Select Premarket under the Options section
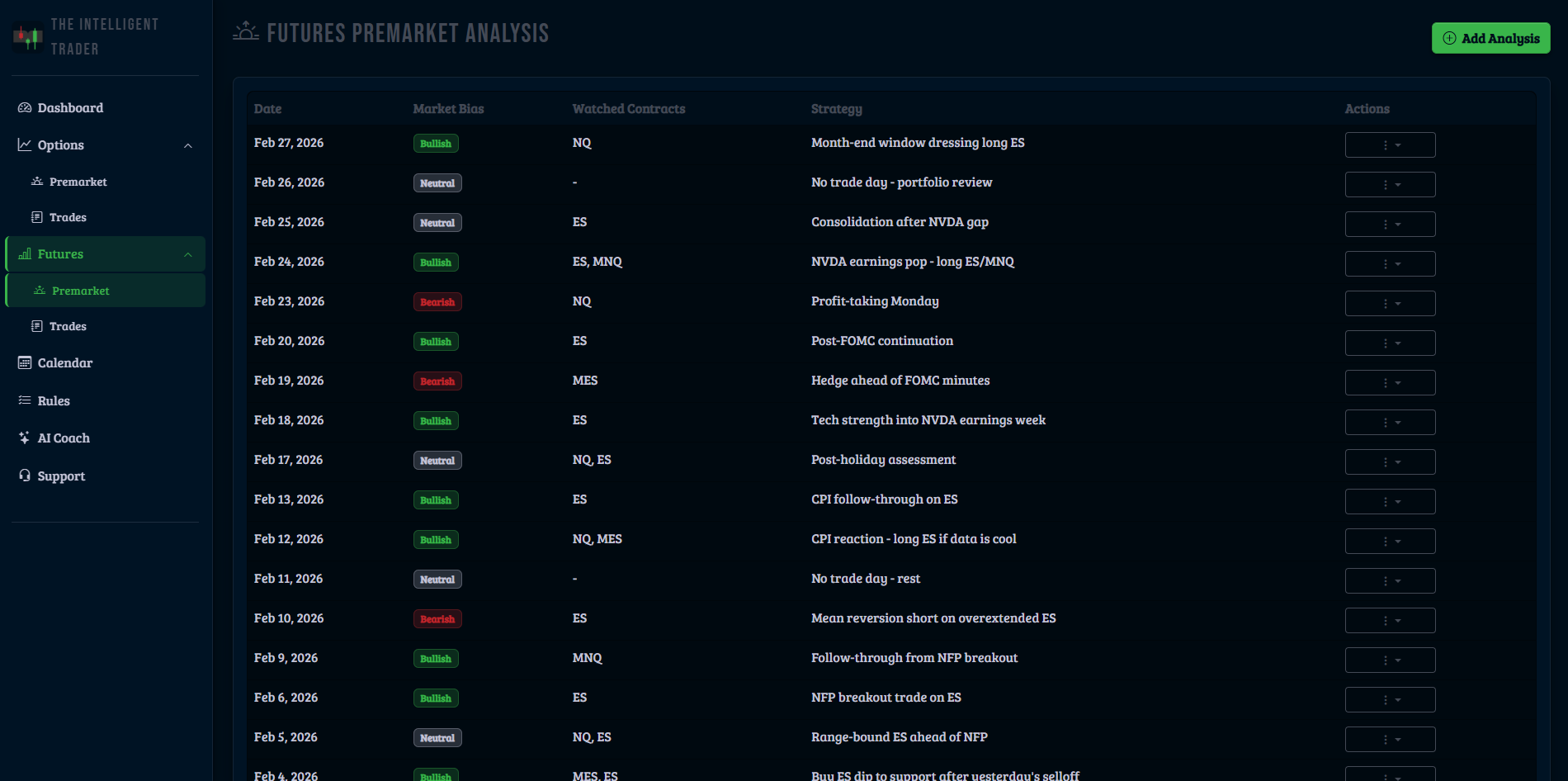The height and width of the screenshot is (781, 1568). pyautogui.click(x=78, y=182)
